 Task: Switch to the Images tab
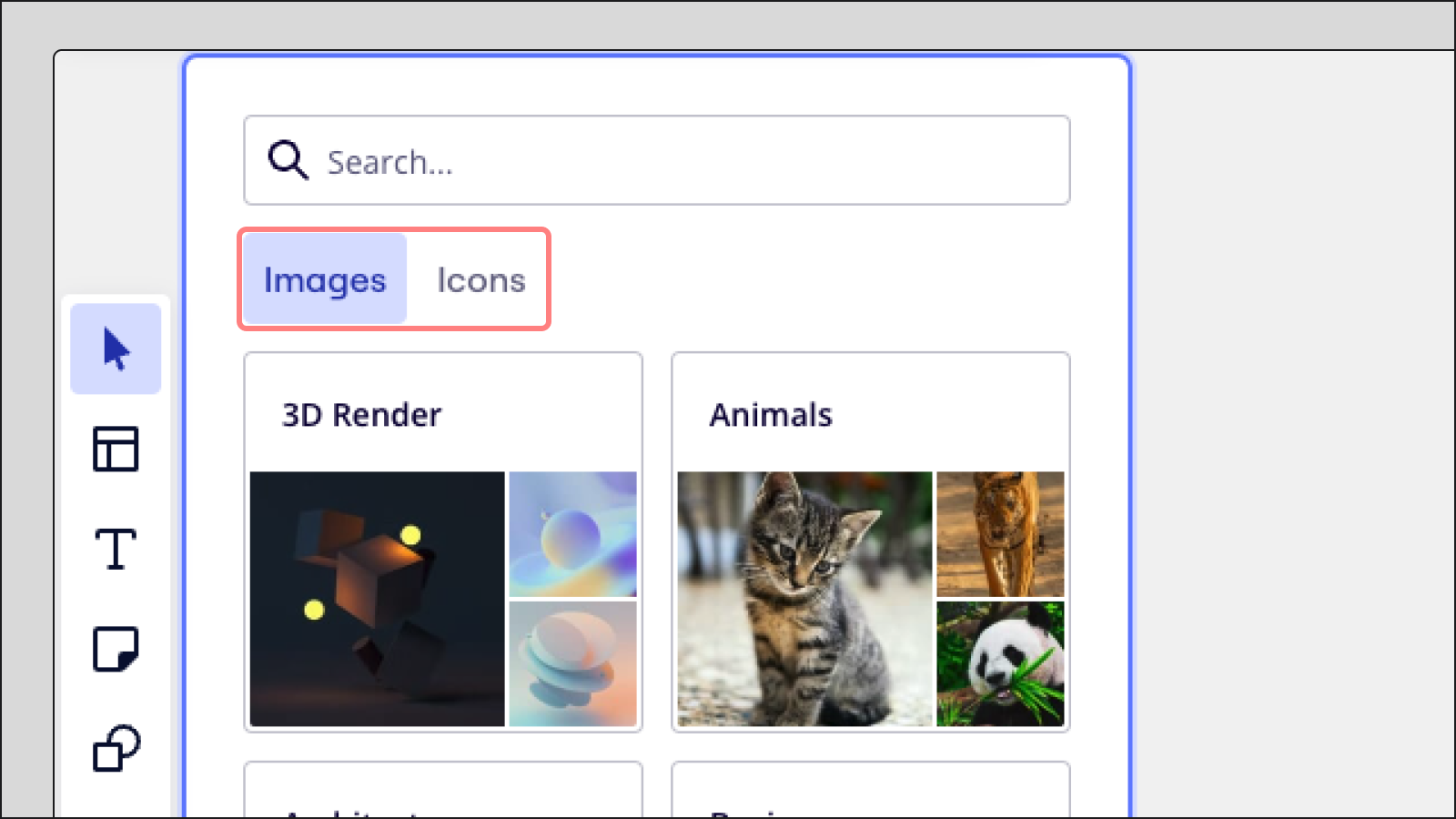coord(323,279)
